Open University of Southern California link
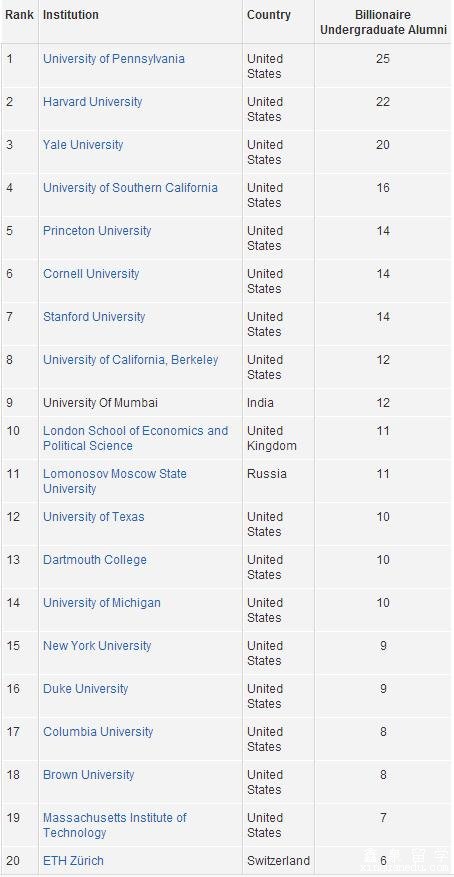The image size is (454, 877). tap(130, 188)
